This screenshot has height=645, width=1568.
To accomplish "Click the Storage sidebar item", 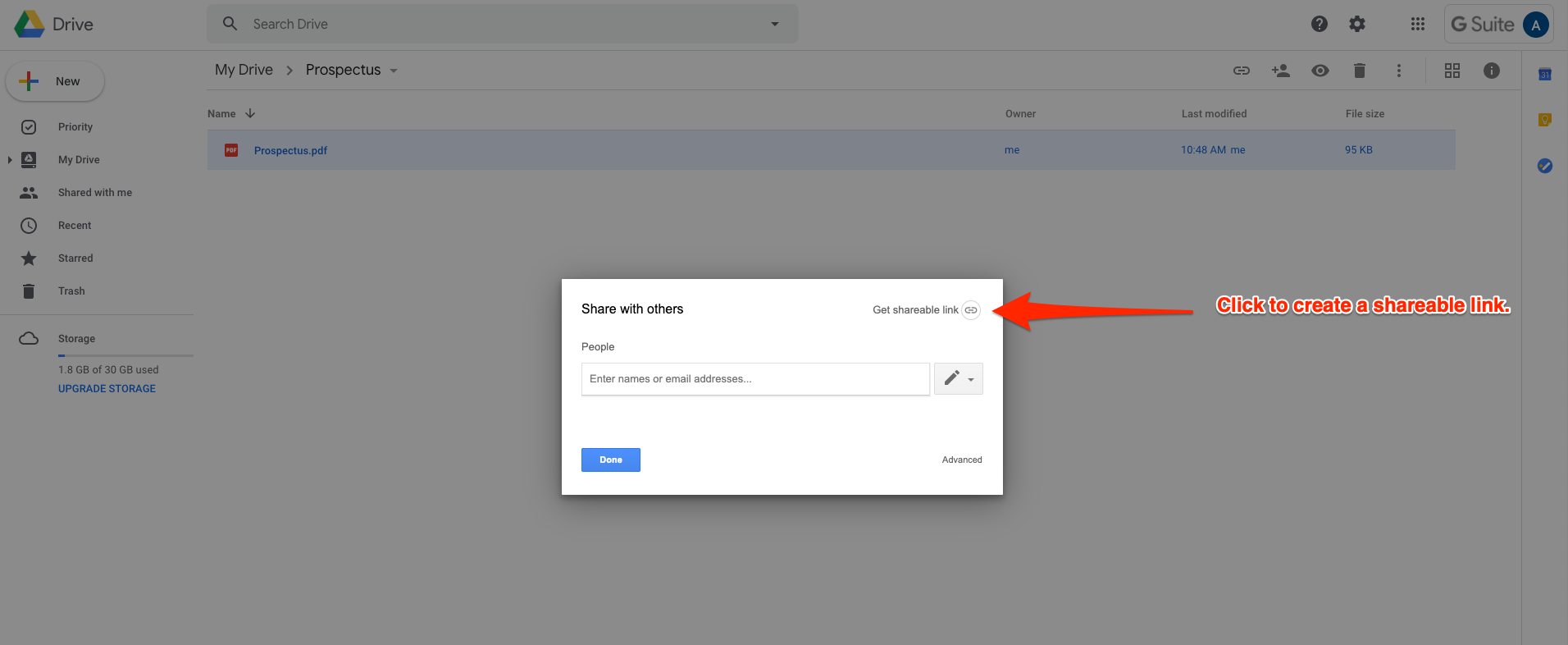I will tap(76, 338).
